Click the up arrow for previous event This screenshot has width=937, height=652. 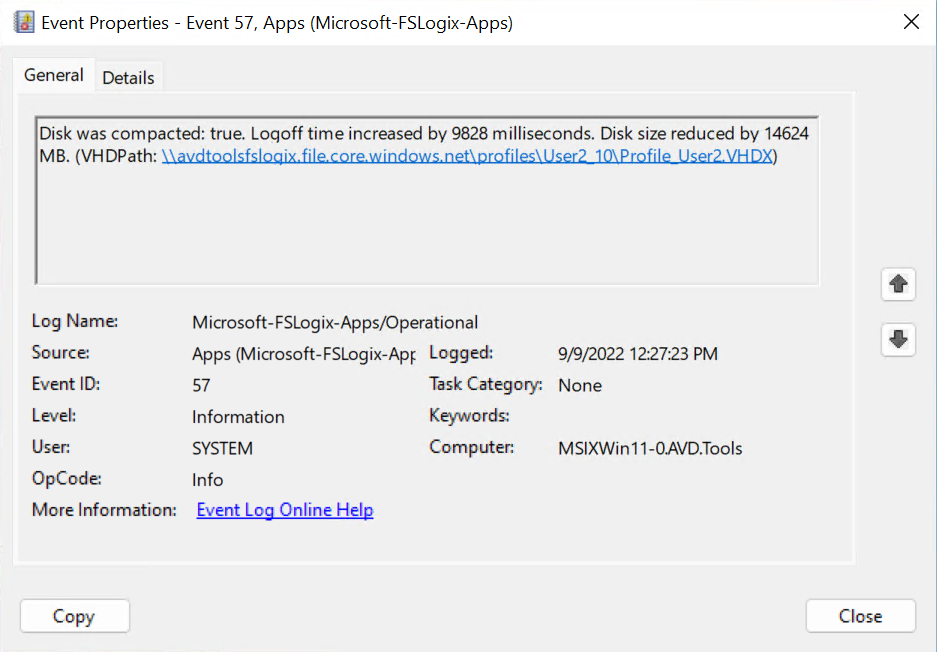(x=898, y=285)
